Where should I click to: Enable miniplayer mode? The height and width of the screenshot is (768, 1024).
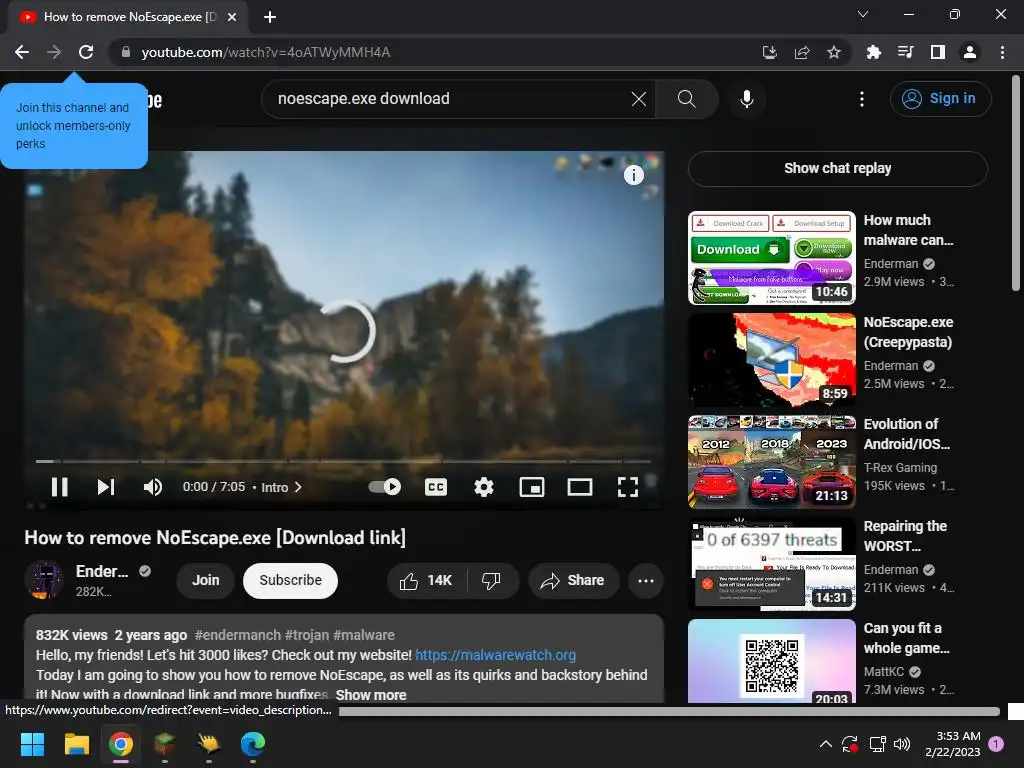tap(532, 487)
